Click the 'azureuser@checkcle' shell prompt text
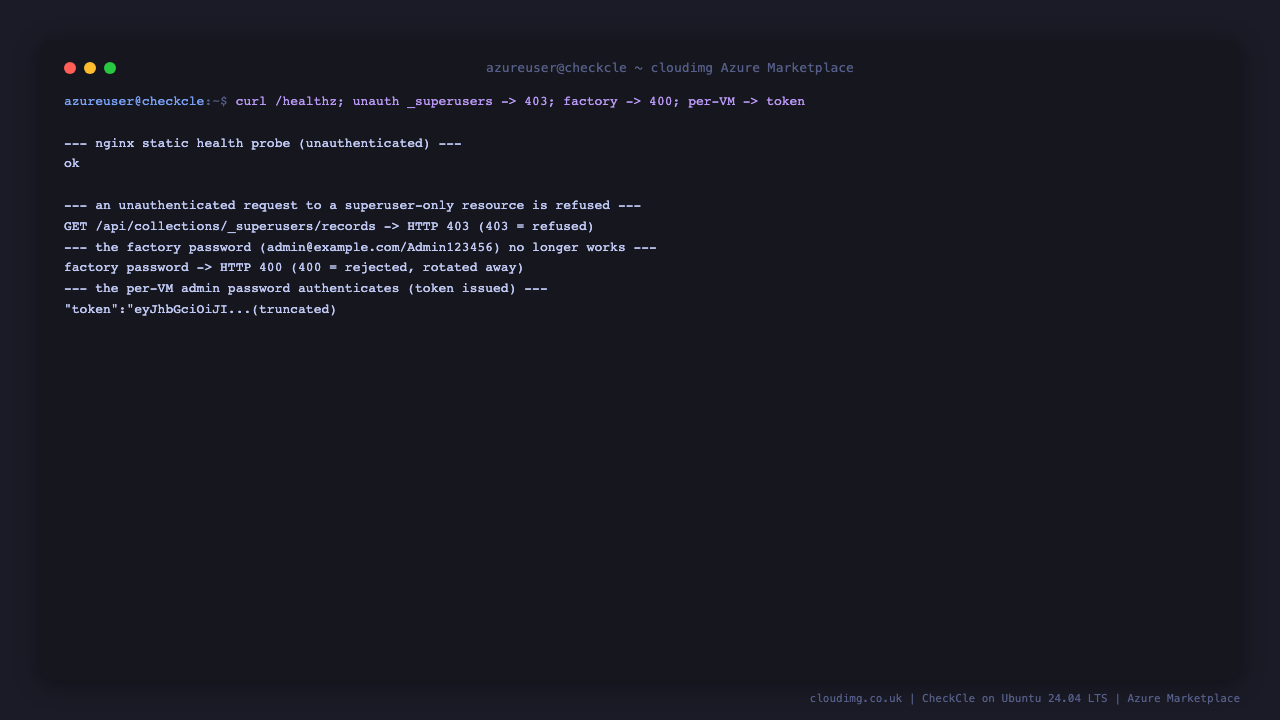This screenshot has height=720, width=1280. 134,101
